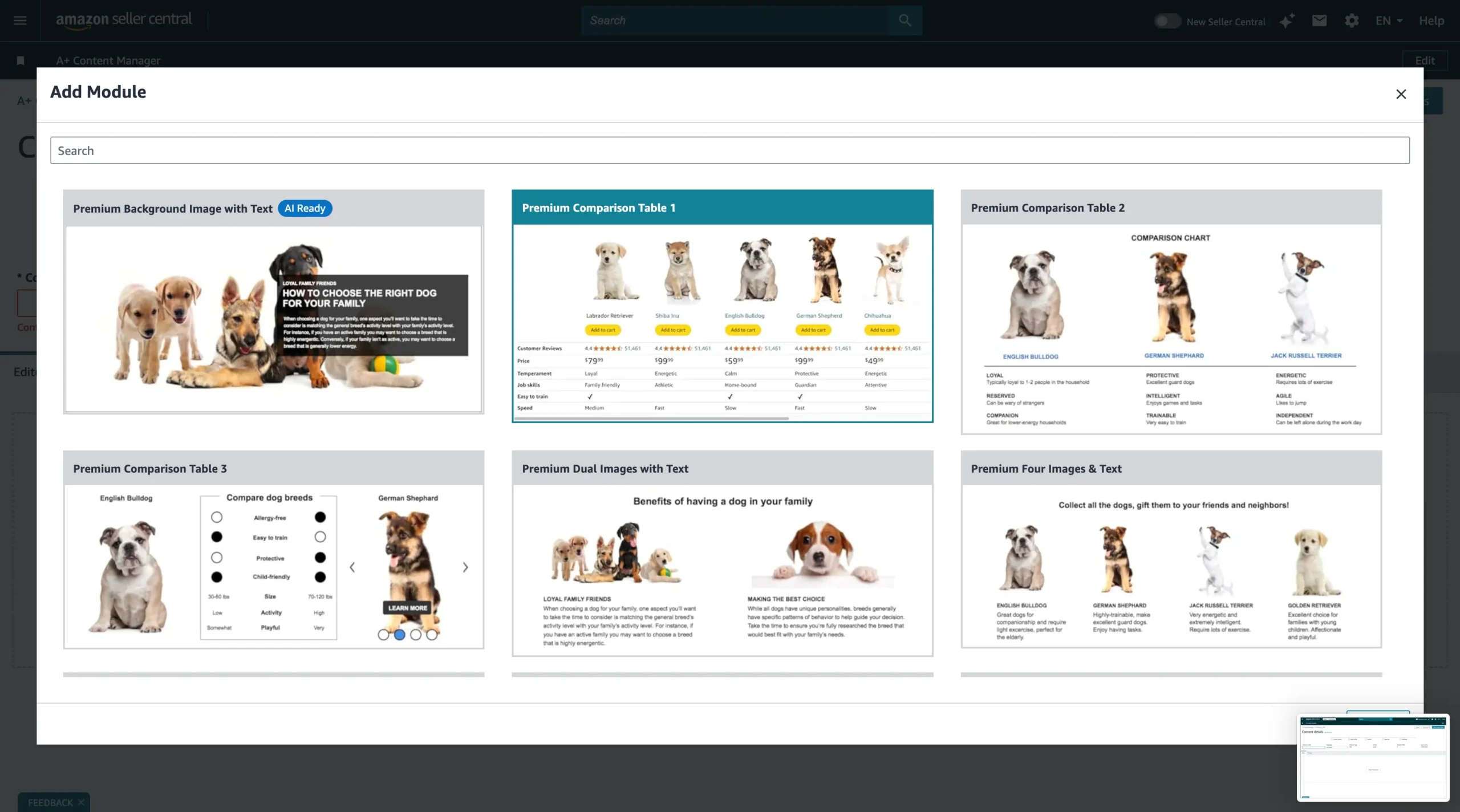Click the bookmark icon in the subheader
The width and height of the screenshot is (1460, 812).
point(21,60)
